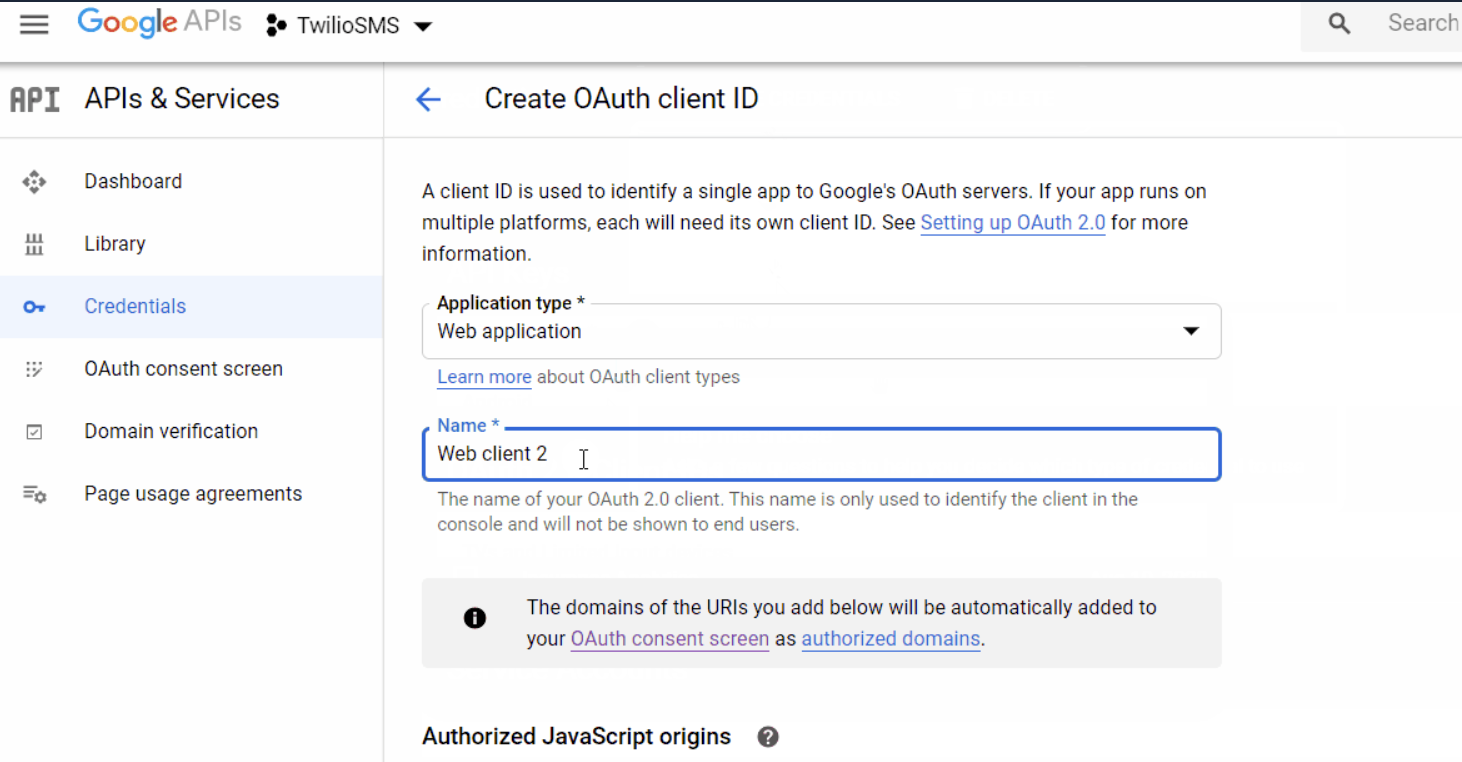Open the Setting up OAuth 2.0 link
The width and height of the screenshot is (1462, 762).
[x=1012, y=223]
